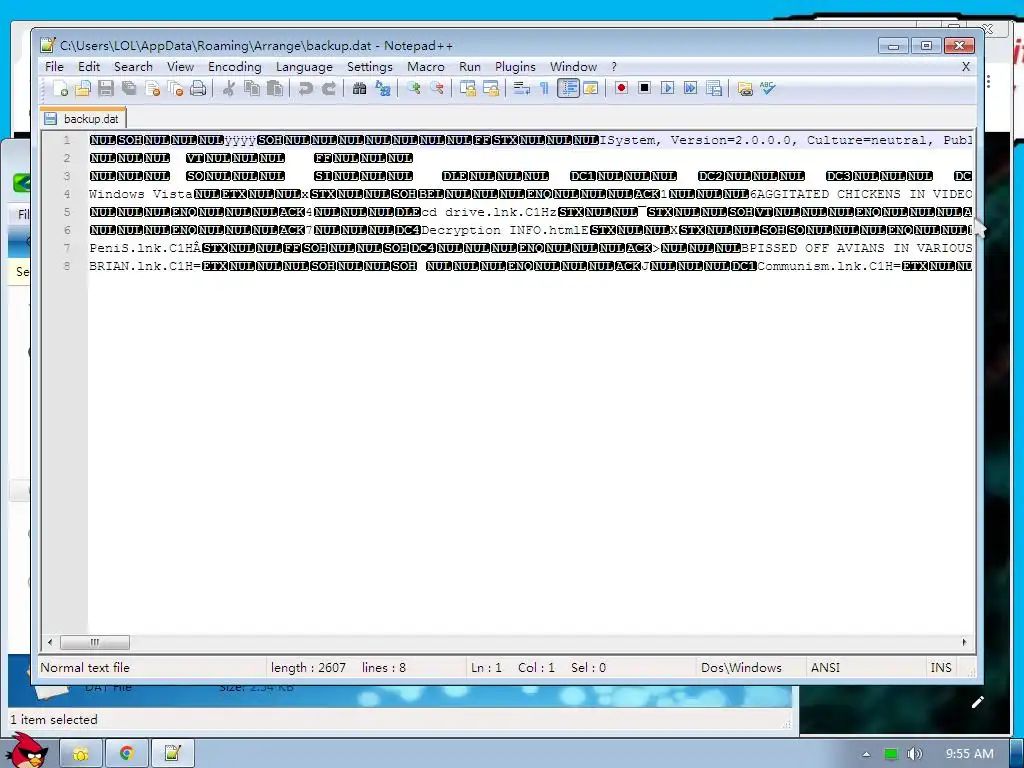Open the Macro menu
This screenshot has height=768, width=1024.
point(426,67)
